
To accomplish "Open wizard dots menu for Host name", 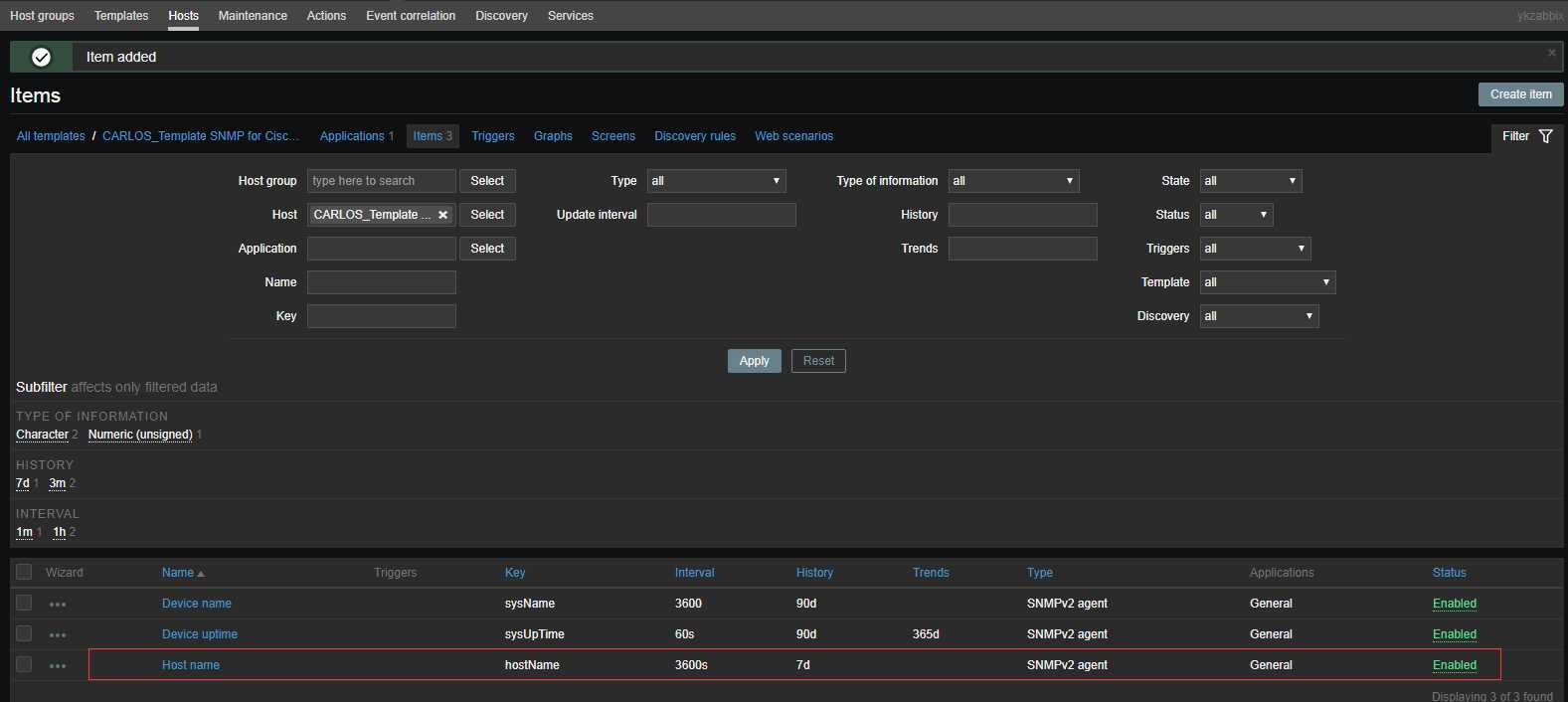I will [58, 666].
